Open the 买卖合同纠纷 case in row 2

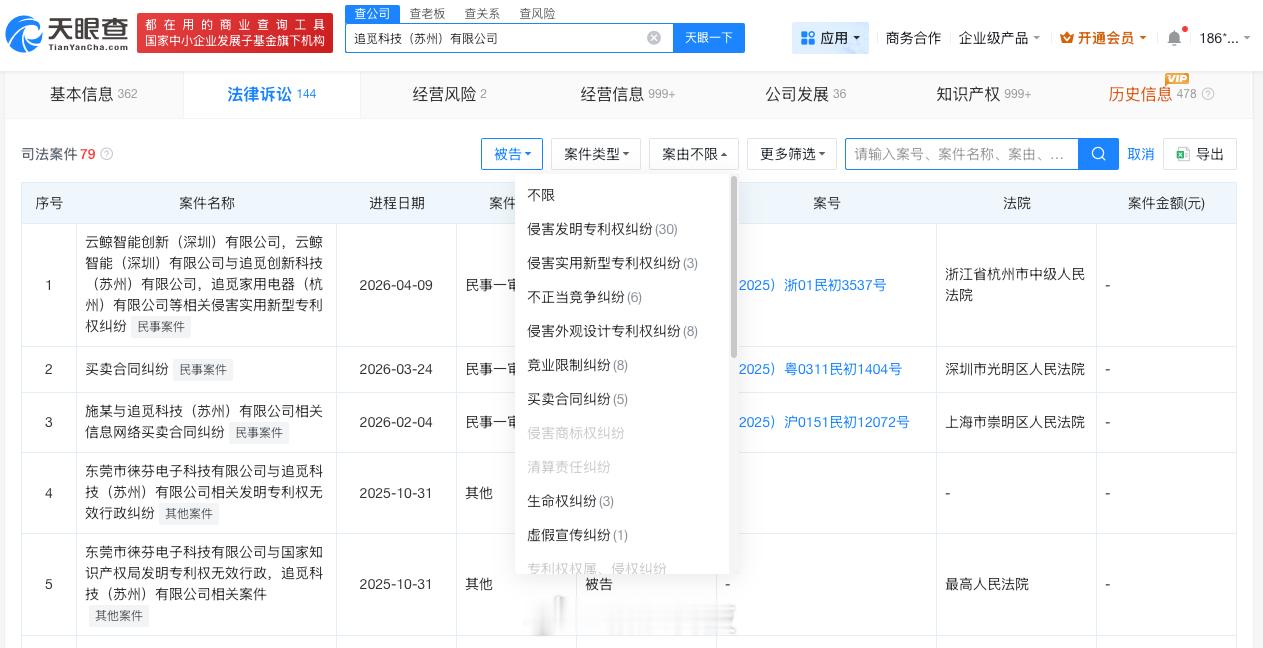[x=127, y=369]
